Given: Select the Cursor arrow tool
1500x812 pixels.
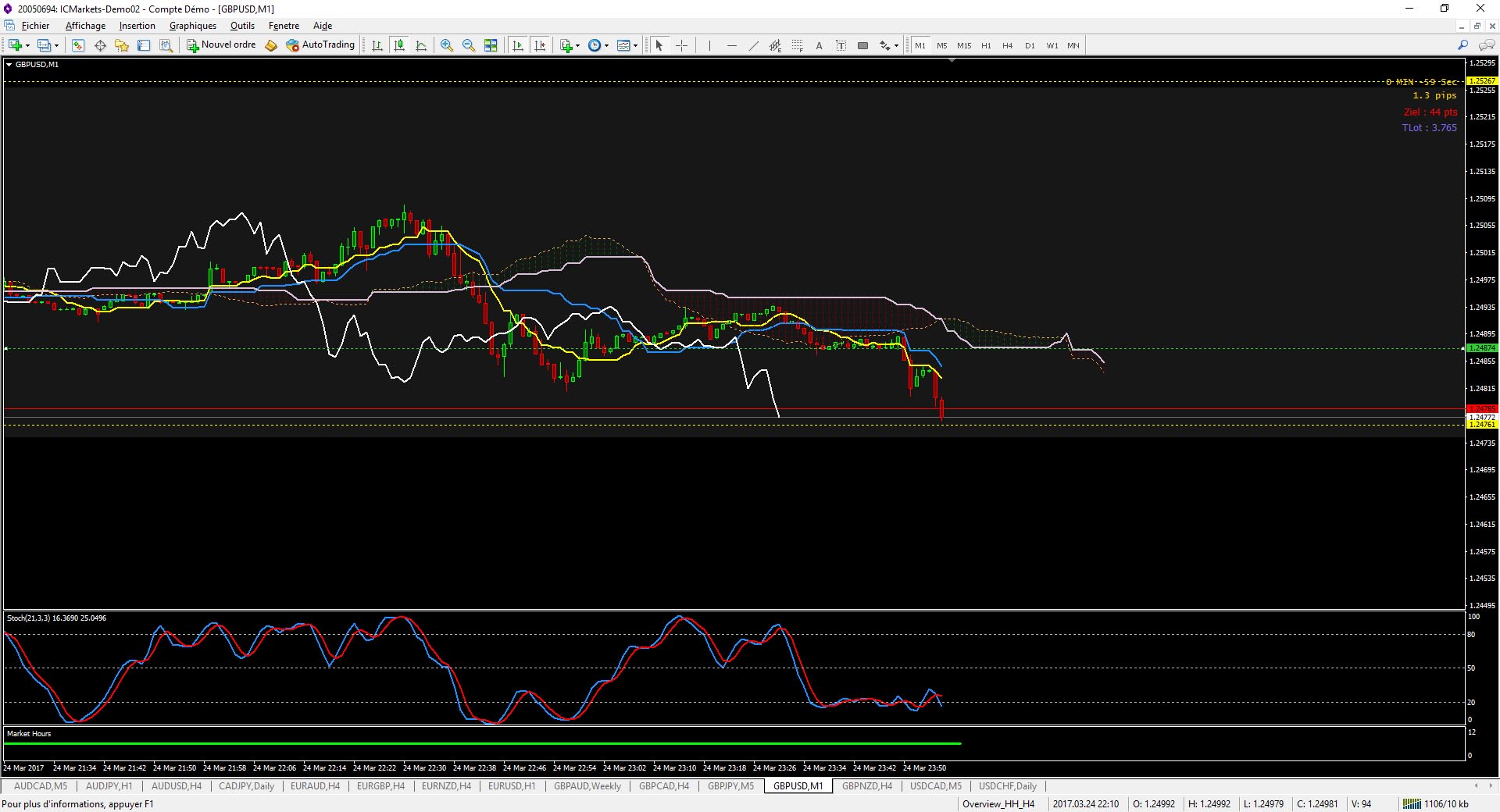Looking at the screenshot, I should tap(659, 45).
